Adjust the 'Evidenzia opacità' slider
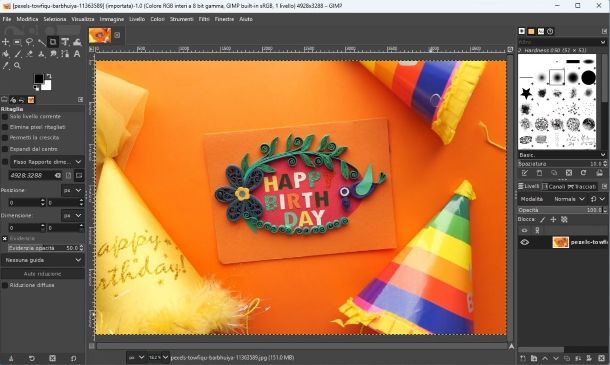 click(x=46, y=248)
